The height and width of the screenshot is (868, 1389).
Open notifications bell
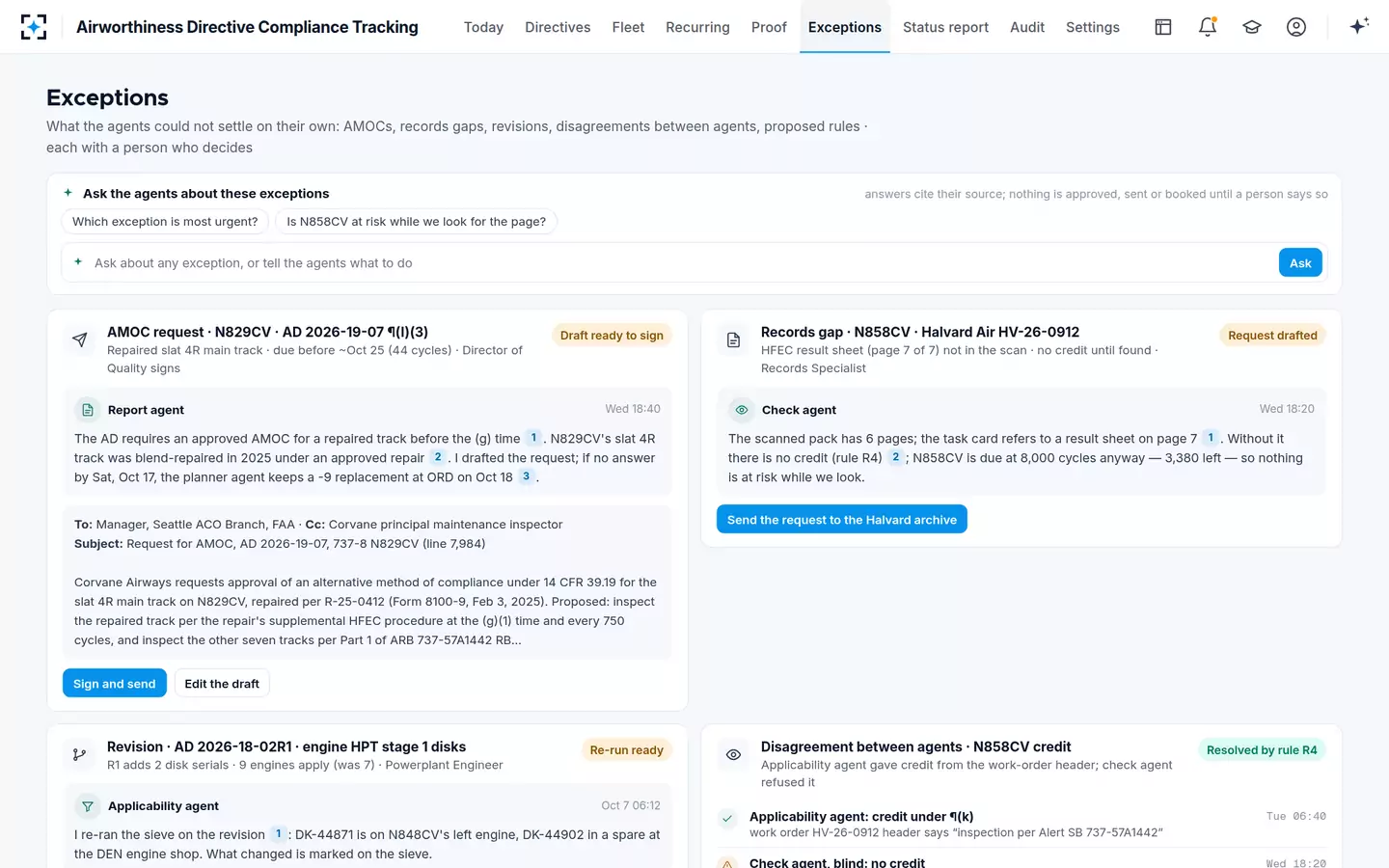pyautogui.click(x=1208, y=27)
